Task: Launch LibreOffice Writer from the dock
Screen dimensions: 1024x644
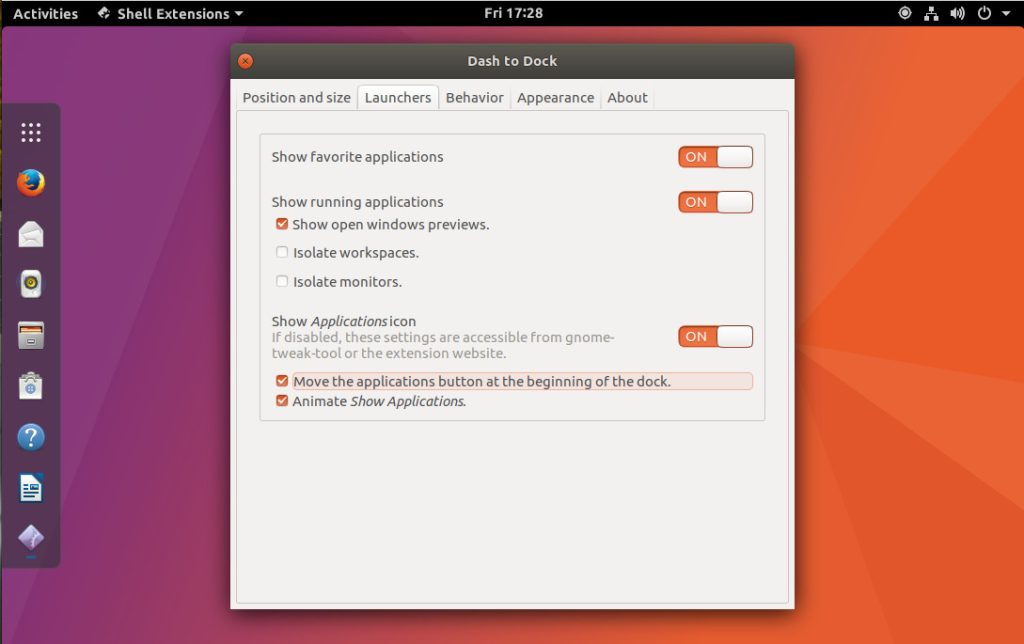Action: tap(31, 488)
